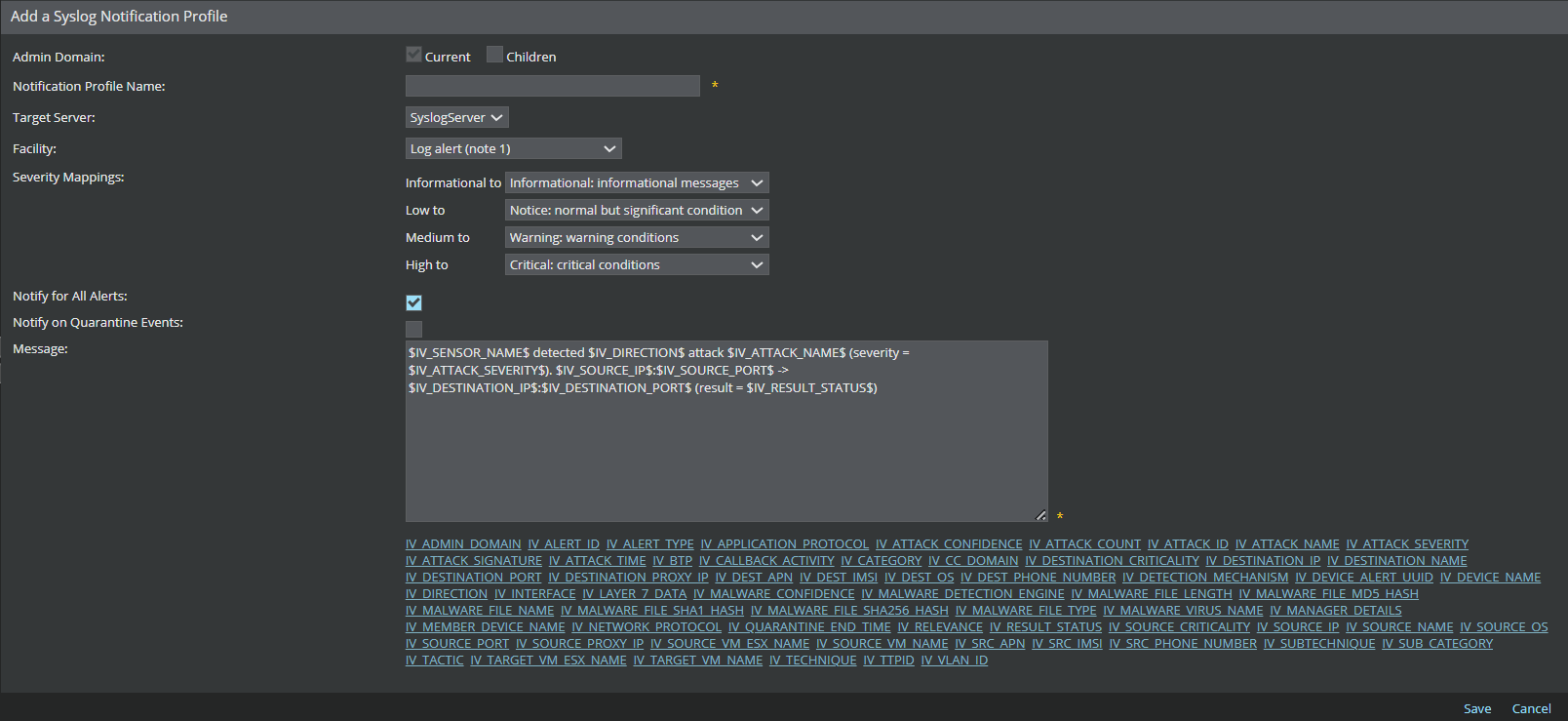Add the IV_QUARANTINE_END_TIME variable

tap(809, 627)
